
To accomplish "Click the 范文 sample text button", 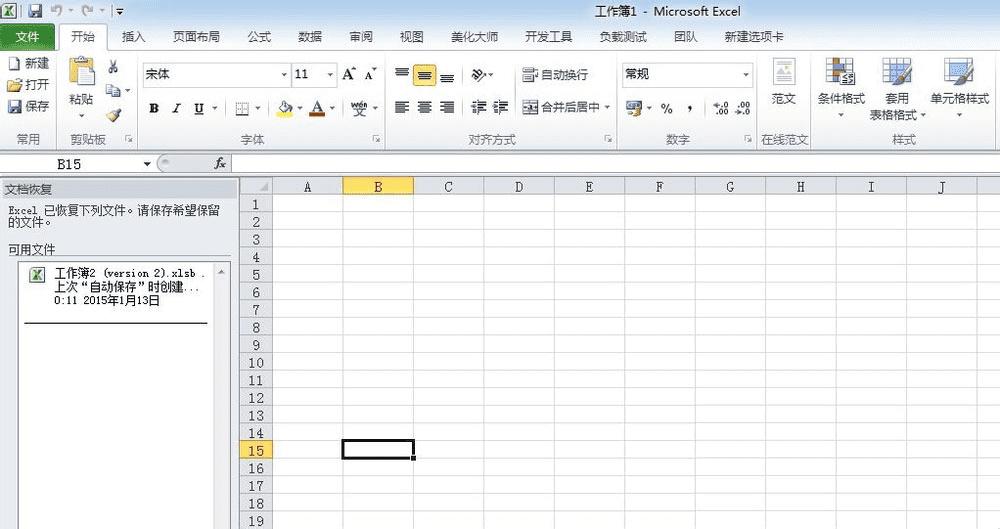I will 784,82.
